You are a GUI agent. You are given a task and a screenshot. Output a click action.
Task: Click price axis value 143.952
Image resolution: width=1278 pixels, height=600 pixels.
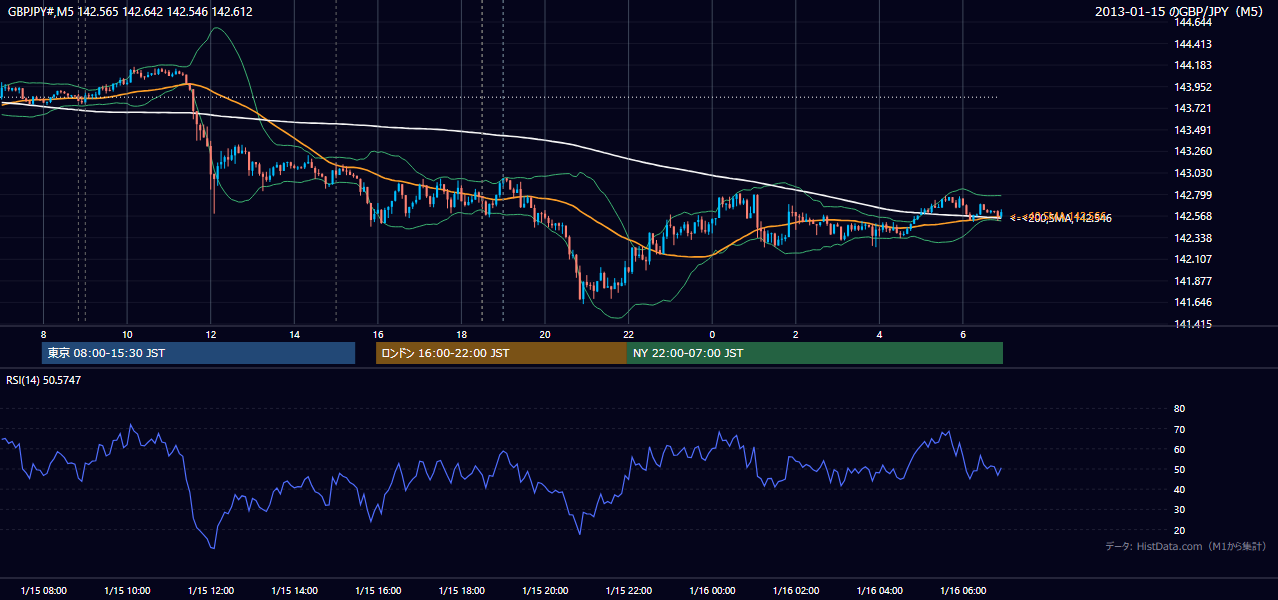click(x=1194, y=87)
